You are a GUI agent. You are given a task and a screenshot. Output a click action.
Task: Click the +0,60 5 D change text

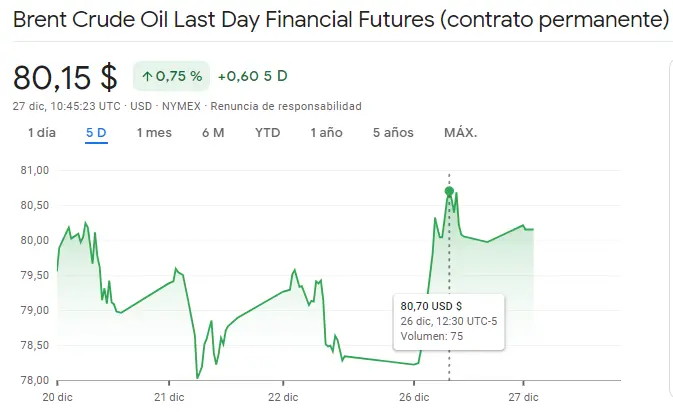[x=252, y=76]
